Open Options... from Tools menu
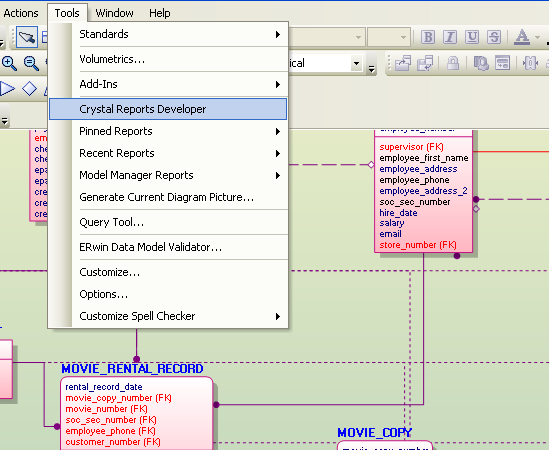 (x=168, y=294)
